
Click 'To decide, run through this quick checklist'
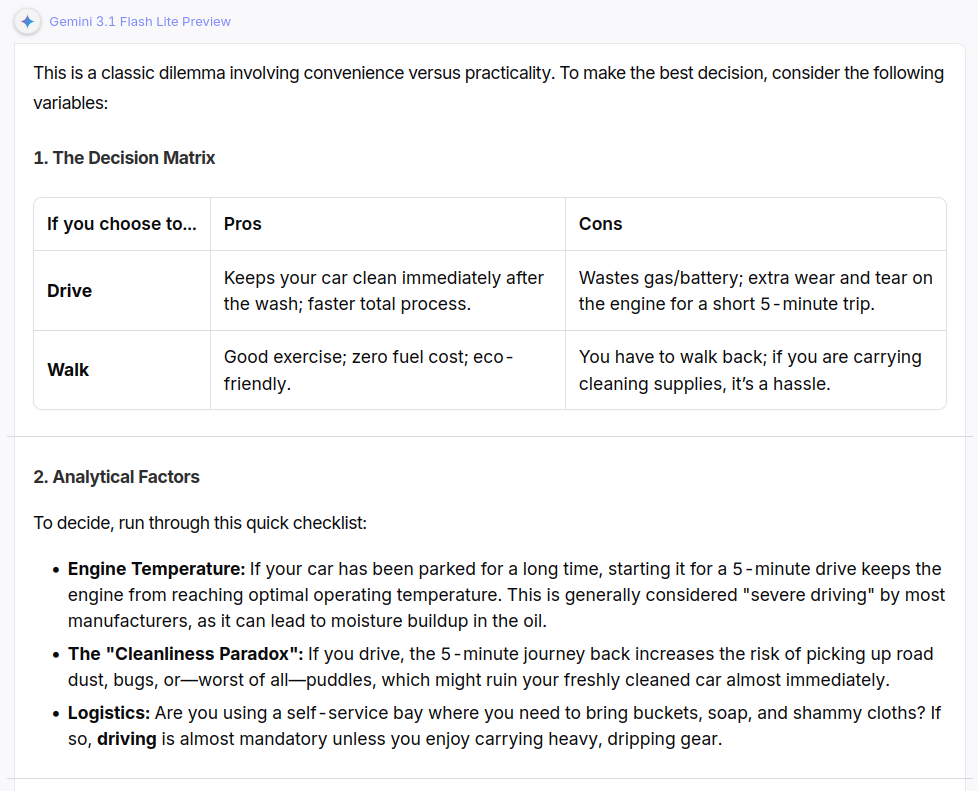point(200,523)
